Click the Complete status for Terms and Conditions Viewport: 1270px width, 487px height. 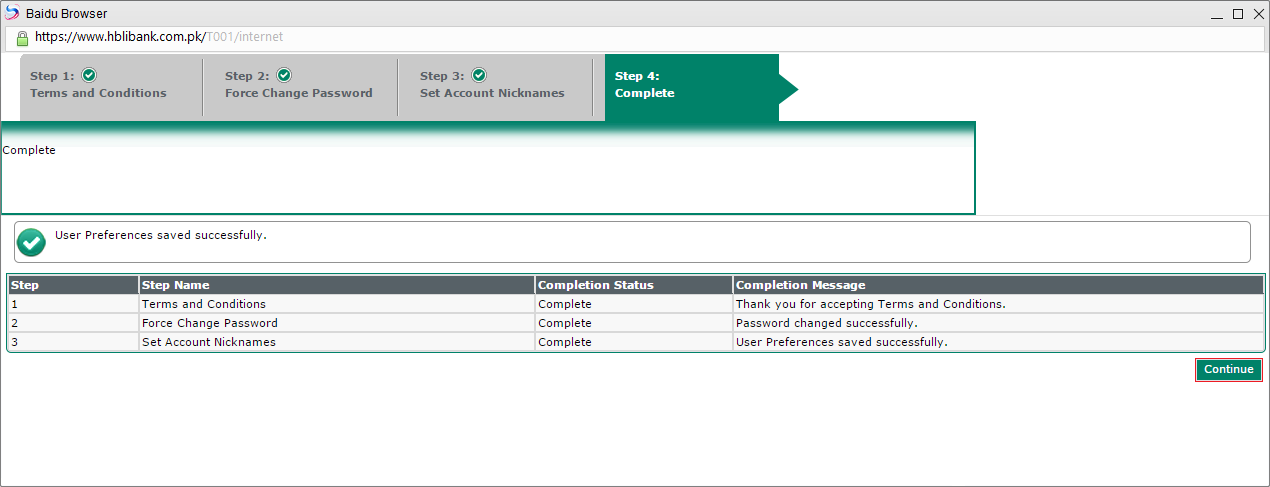pos(634,304)
